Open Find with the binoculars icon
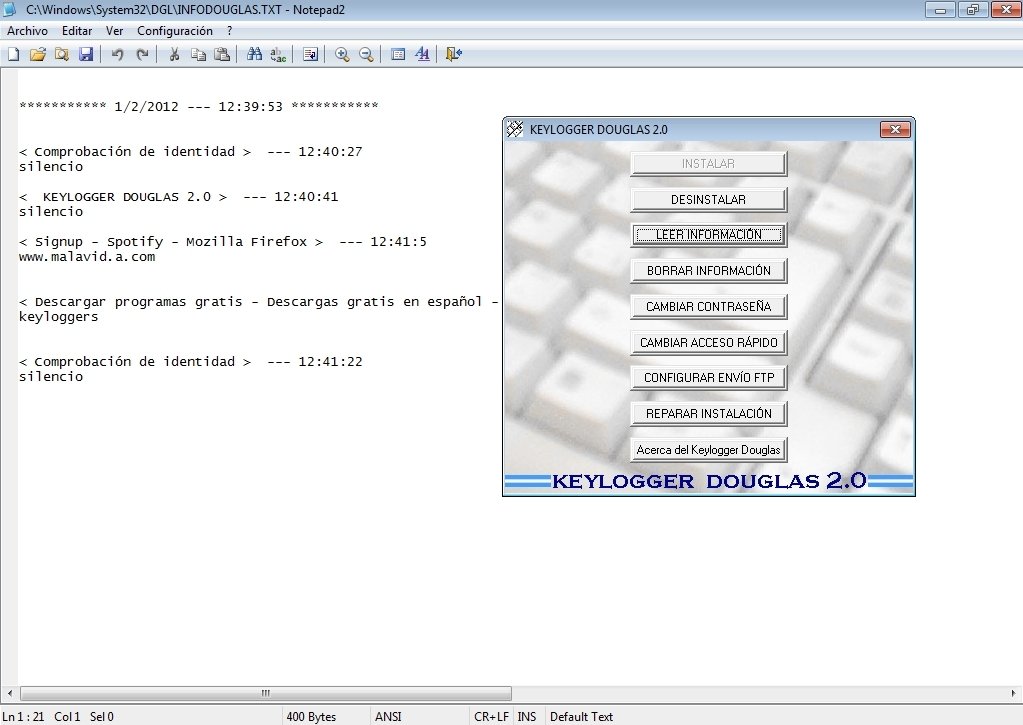This screenshot has height=725, width=1023. point(254,55)
